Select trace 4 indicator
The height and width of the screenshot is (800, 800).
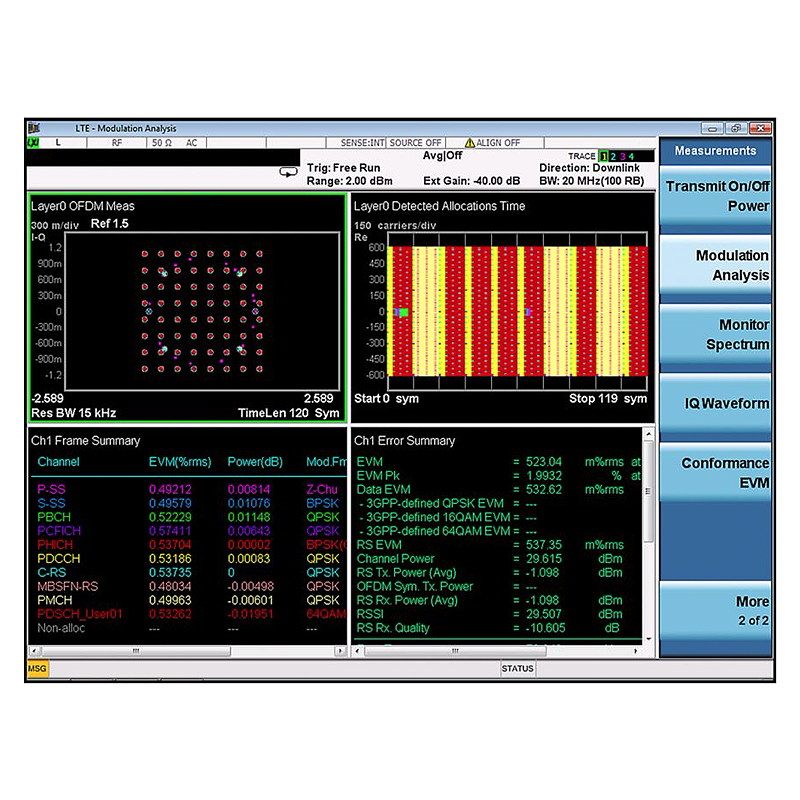(631, 157)
